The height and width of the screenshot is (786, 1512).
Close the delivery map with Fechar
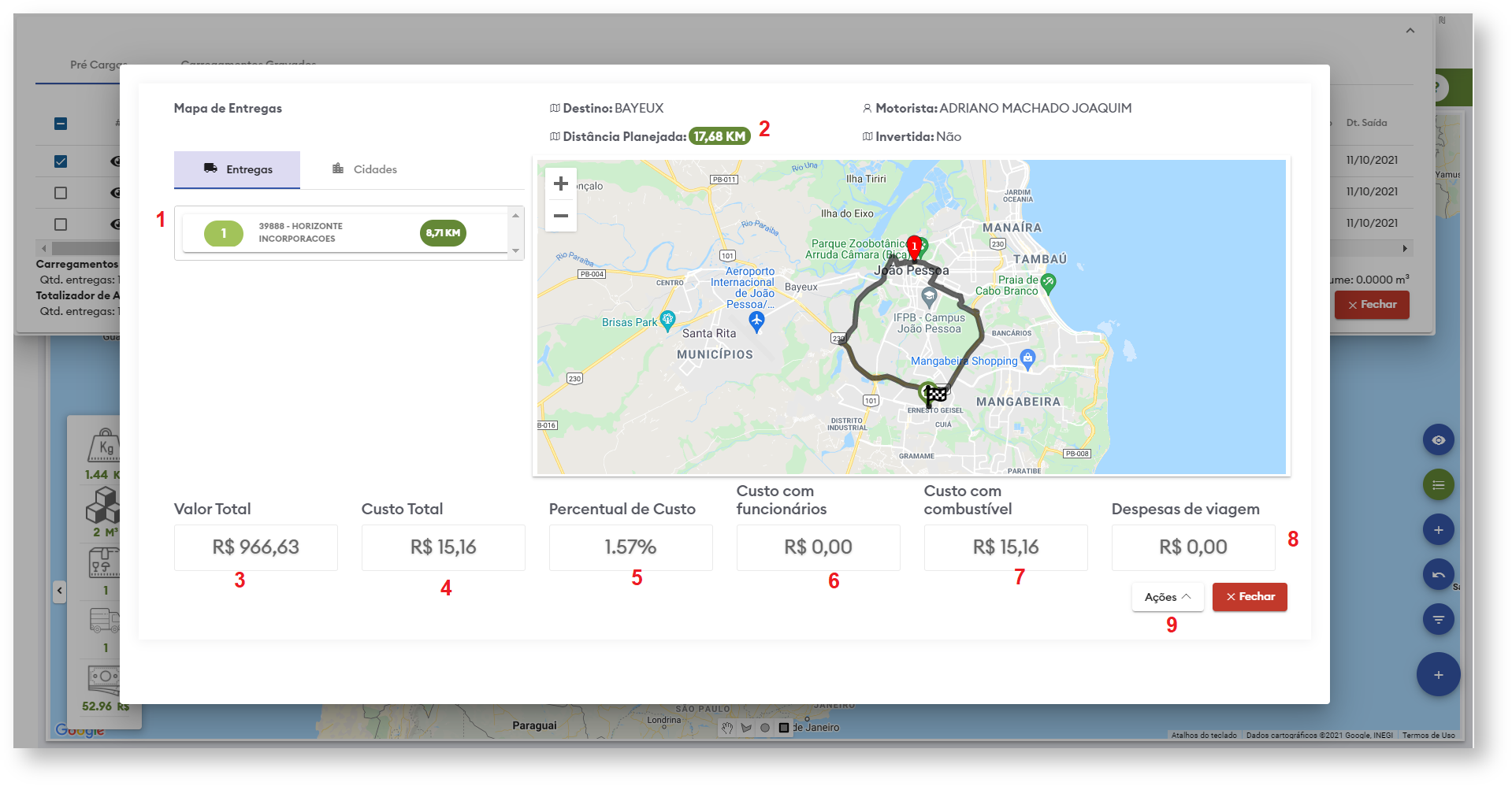point(1250,597)
